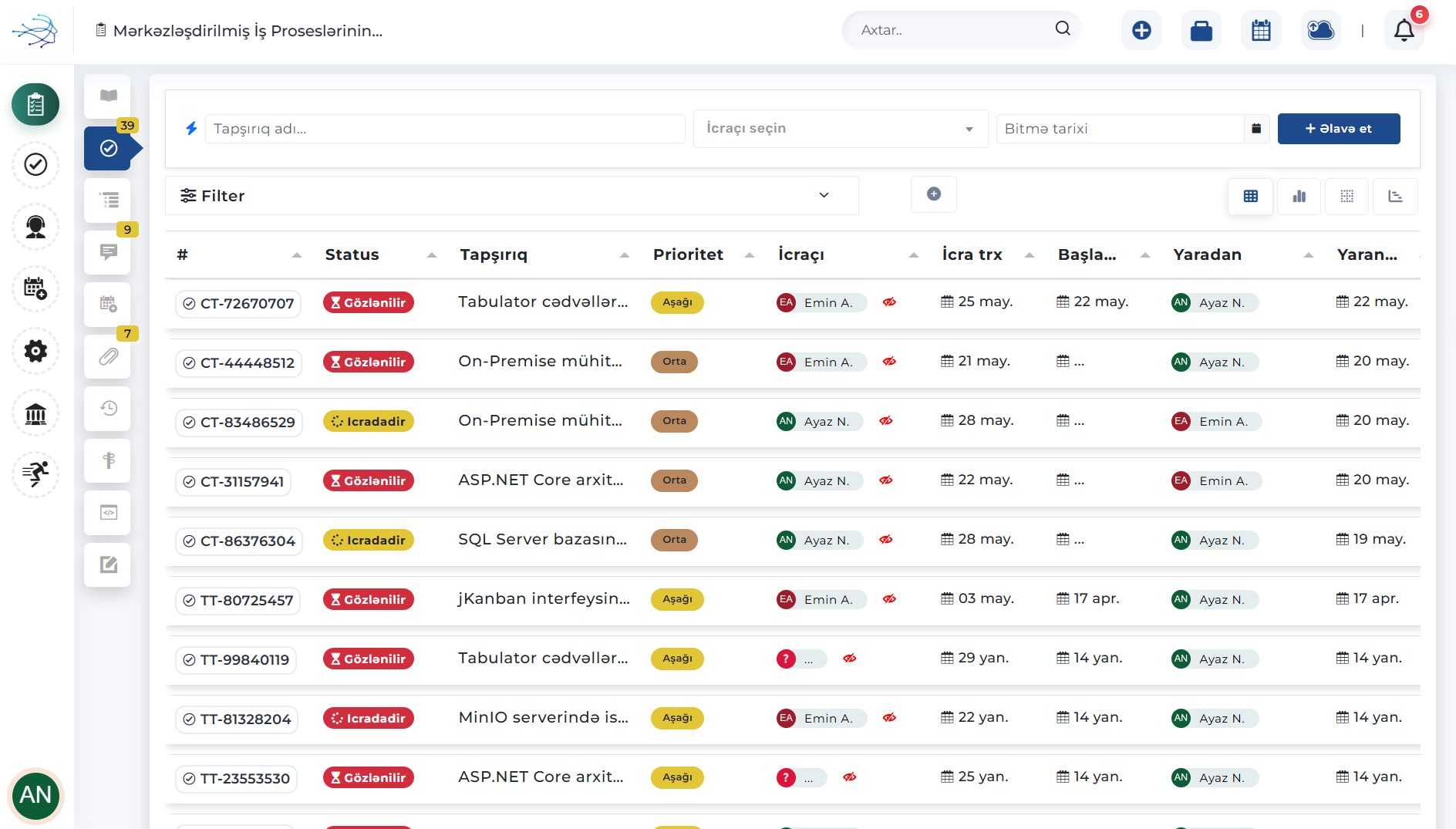Select the tasks tab with badge 39

click(110, 148)
